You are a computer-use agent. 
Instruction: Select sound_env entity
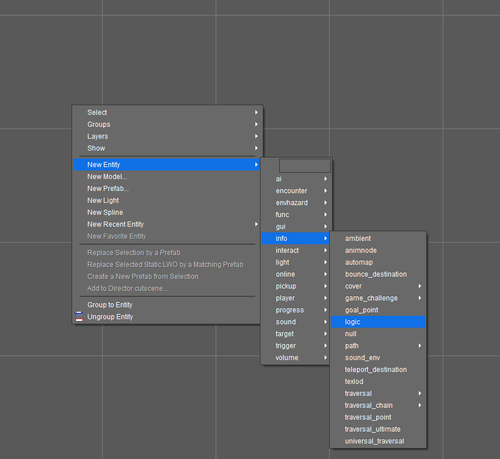coord(378,358)
